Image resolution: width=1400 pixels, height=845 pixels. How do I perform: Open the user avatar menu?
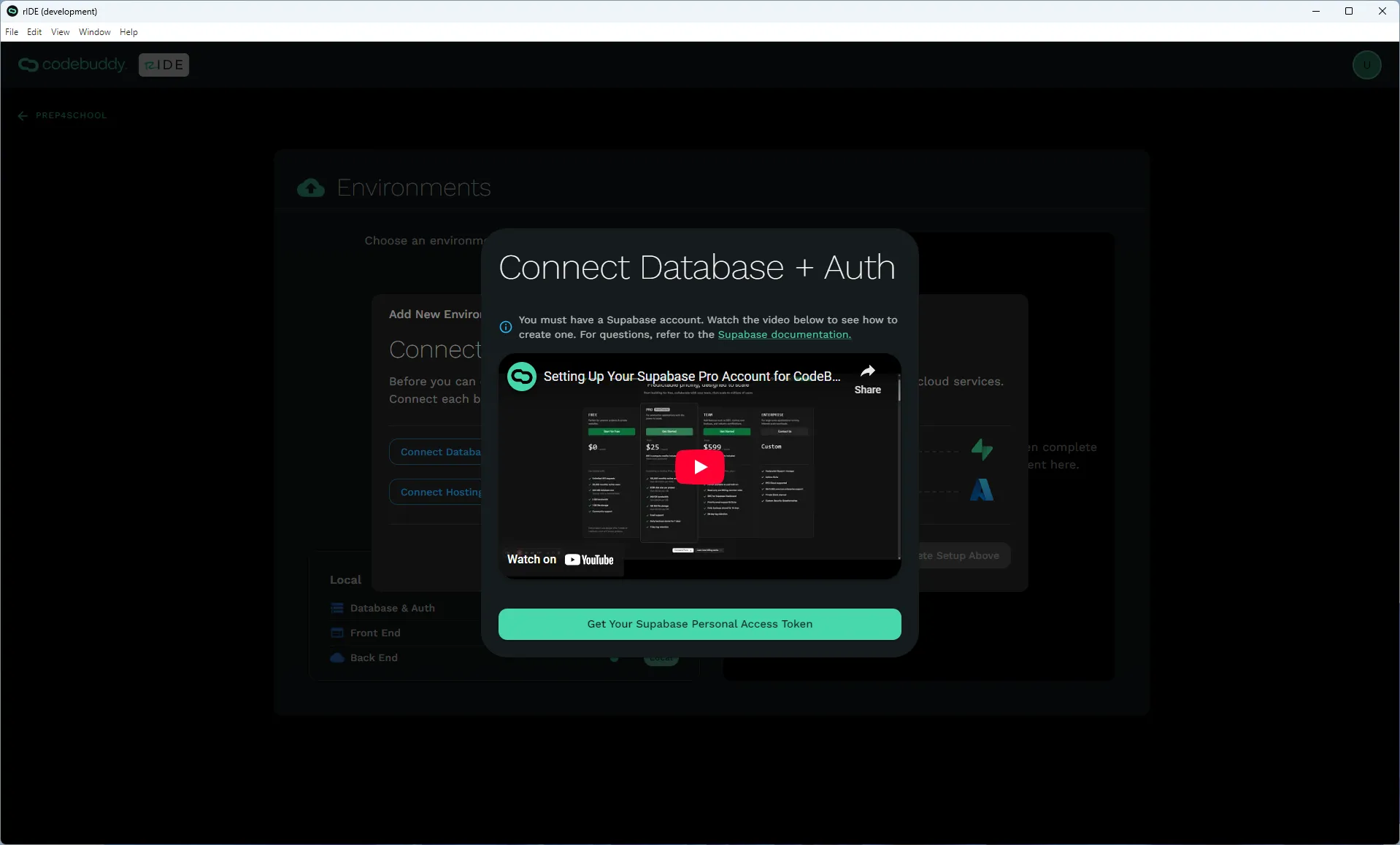(x=1366, y=65)
